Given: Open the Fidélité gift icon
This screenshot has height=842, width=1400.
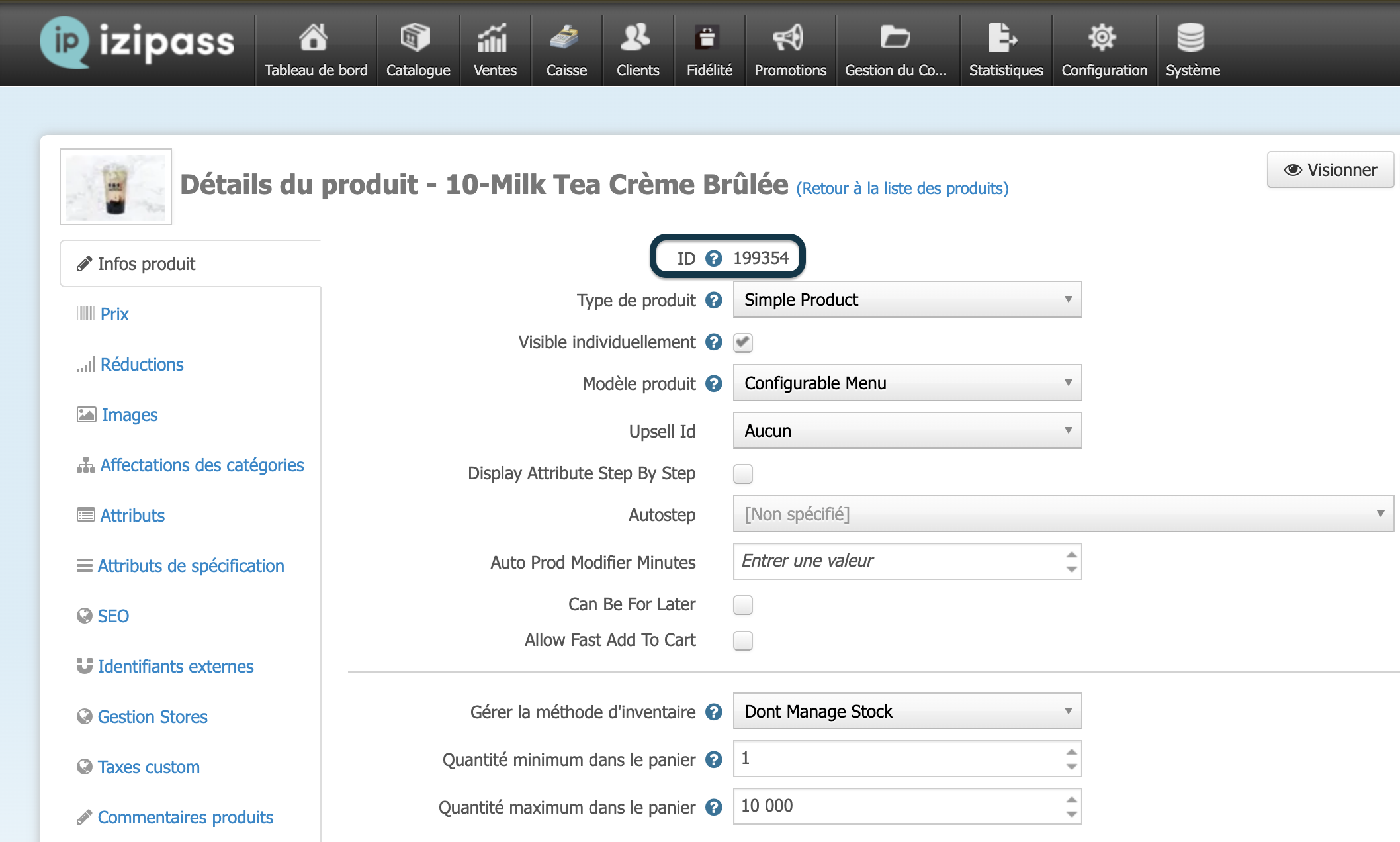Looking at the screenshot, I should [708, 38].
